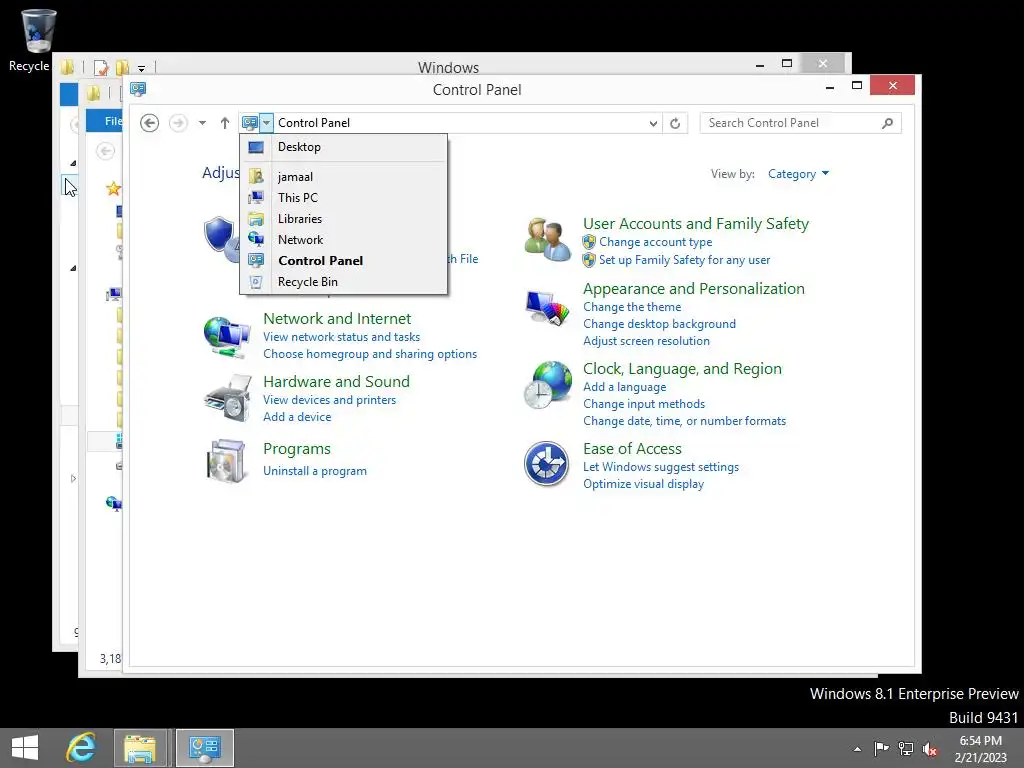Click the Refresh button
Image resolution: width=1024 pixels, height=768 pixels.
point(675,123)
